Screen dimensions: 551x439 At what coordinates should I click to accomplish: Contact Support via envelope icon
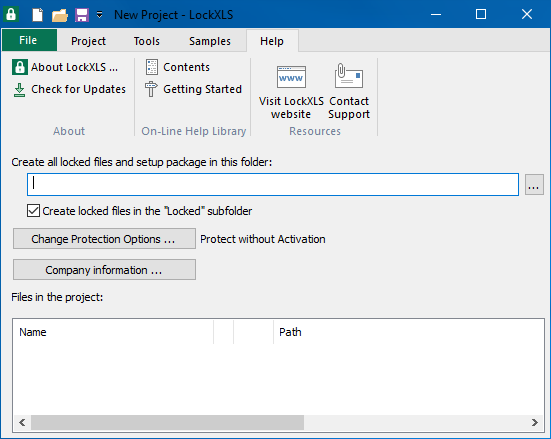coord(349,92)
